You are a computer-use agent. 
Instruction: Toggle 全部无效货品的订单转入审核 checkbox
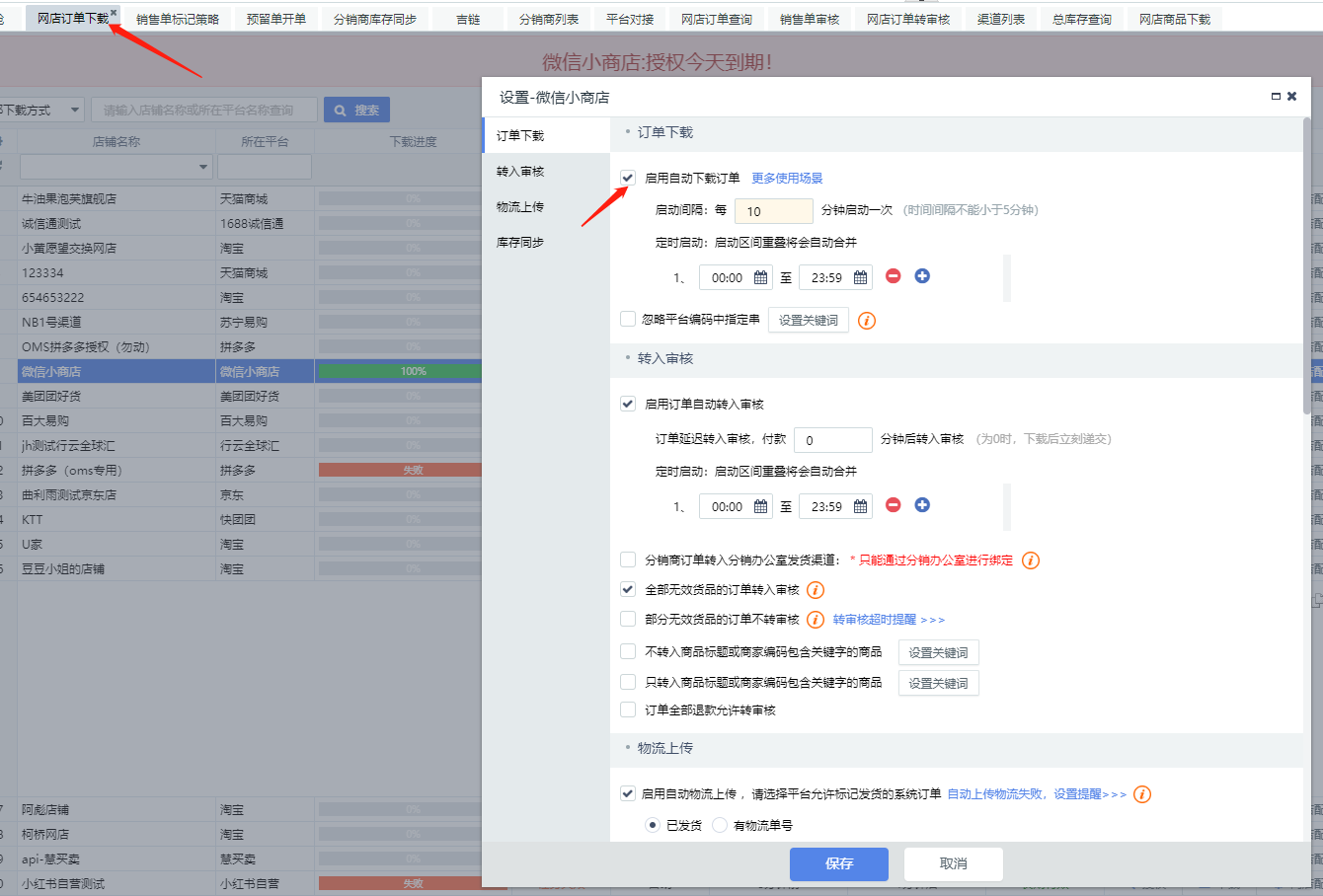[x=628, y=589]
